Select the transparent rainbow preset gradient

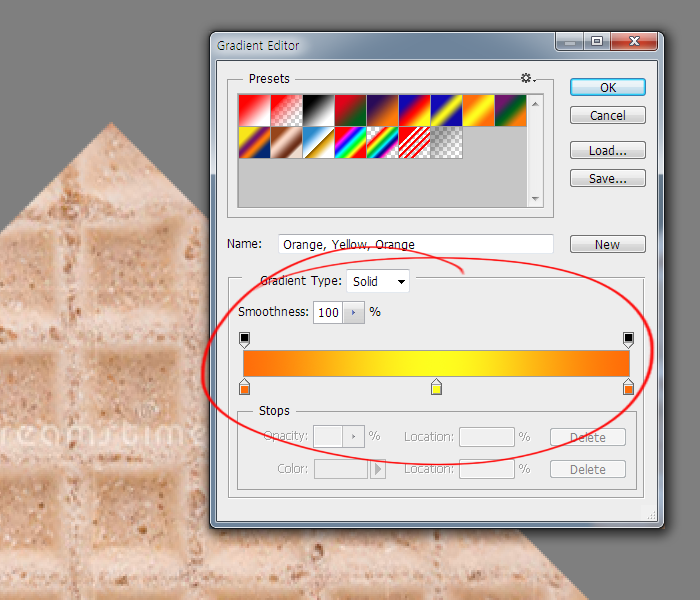(x=383, y=142)
